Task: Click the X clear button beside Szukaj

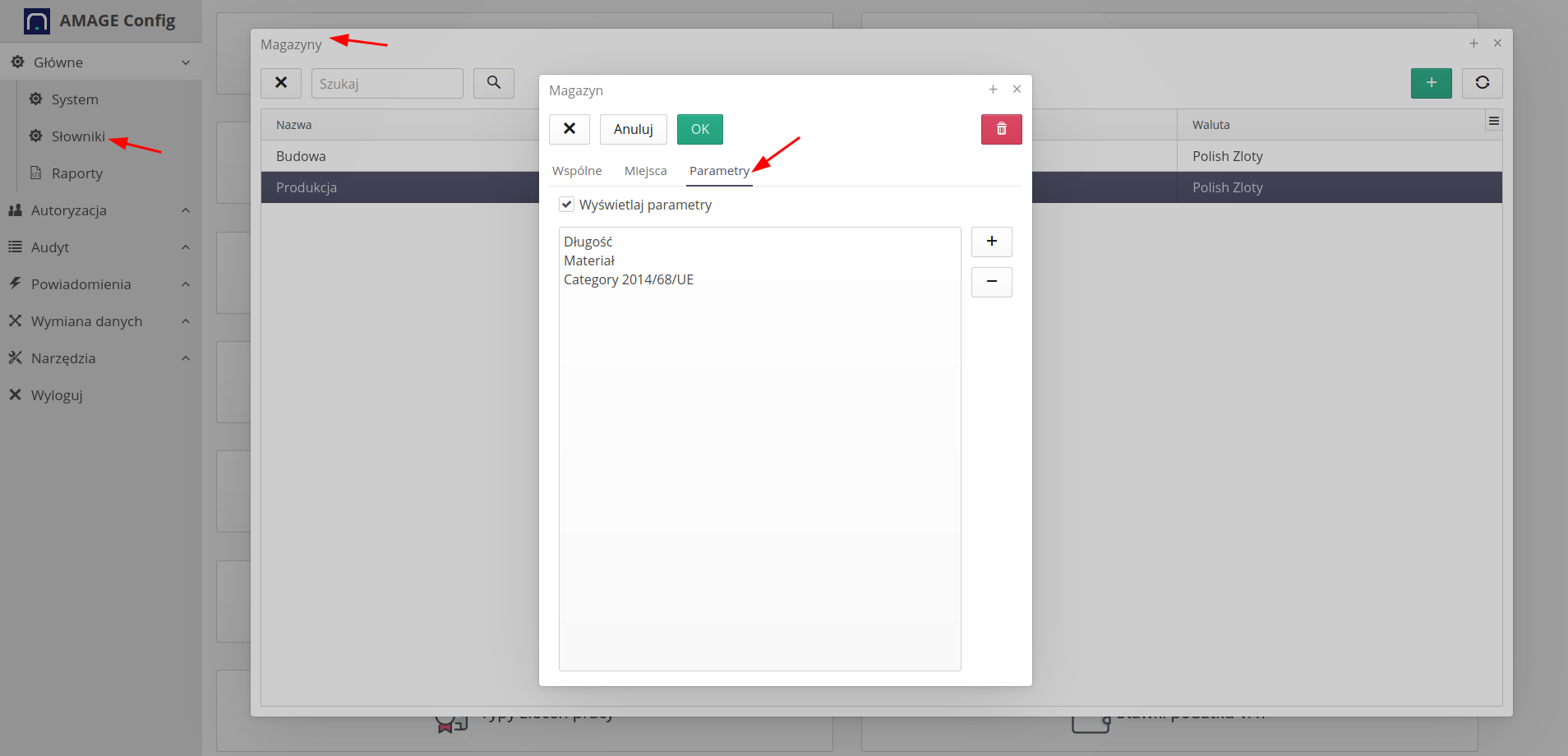Action: [x=281, y=83]
